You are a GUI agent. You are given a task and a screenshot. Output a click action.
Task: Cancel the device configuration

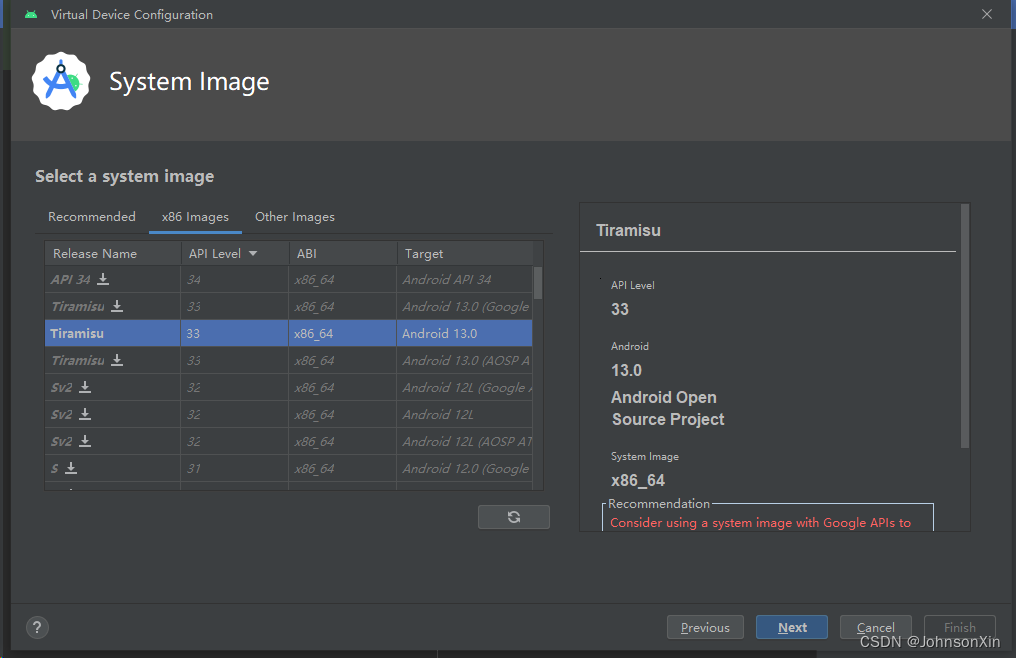coord(875,627)
